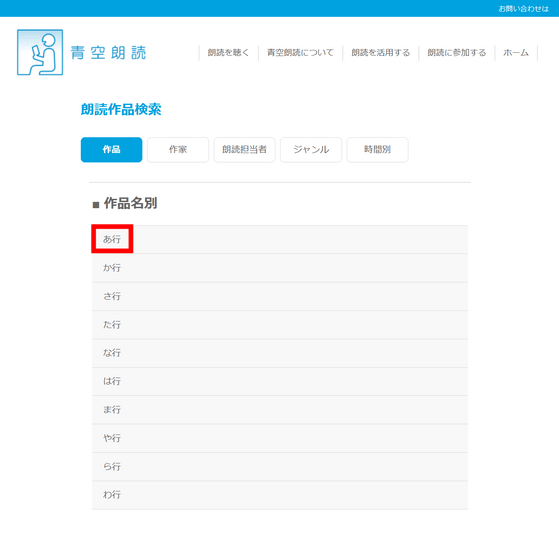Click the 青空朗読 reader logo icon
Image resolution: width=559 pixels, height=560 pixels.
[40, 52]
